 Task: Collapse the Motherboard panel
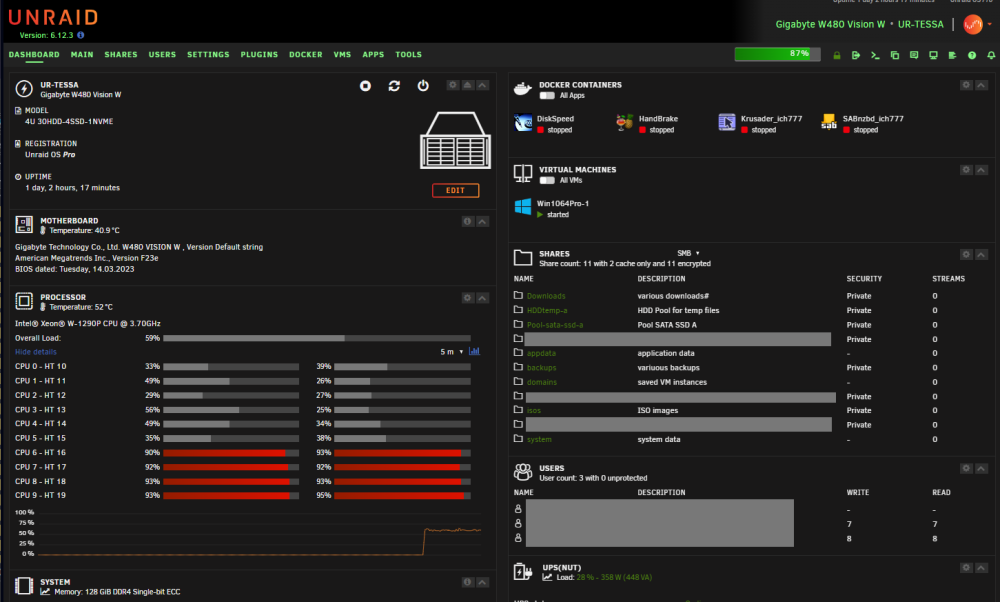click(483, 221)
